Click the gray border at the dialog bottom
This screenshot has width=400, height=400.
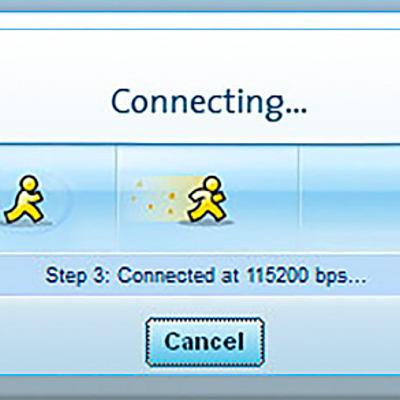(200, 387)
